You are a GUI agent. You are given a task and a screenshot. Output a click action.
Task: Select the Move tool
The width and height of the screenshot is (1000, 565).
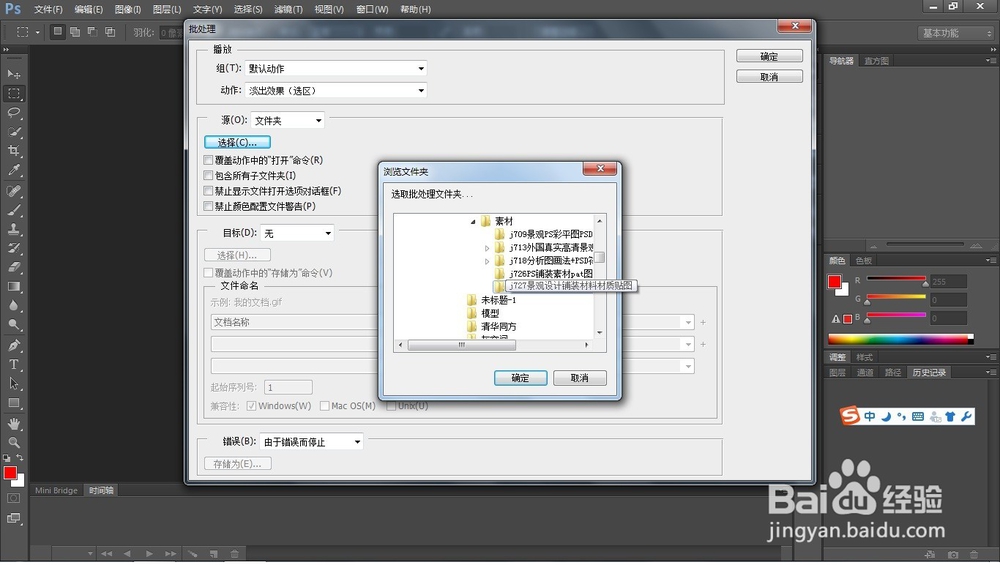point(13,75)
